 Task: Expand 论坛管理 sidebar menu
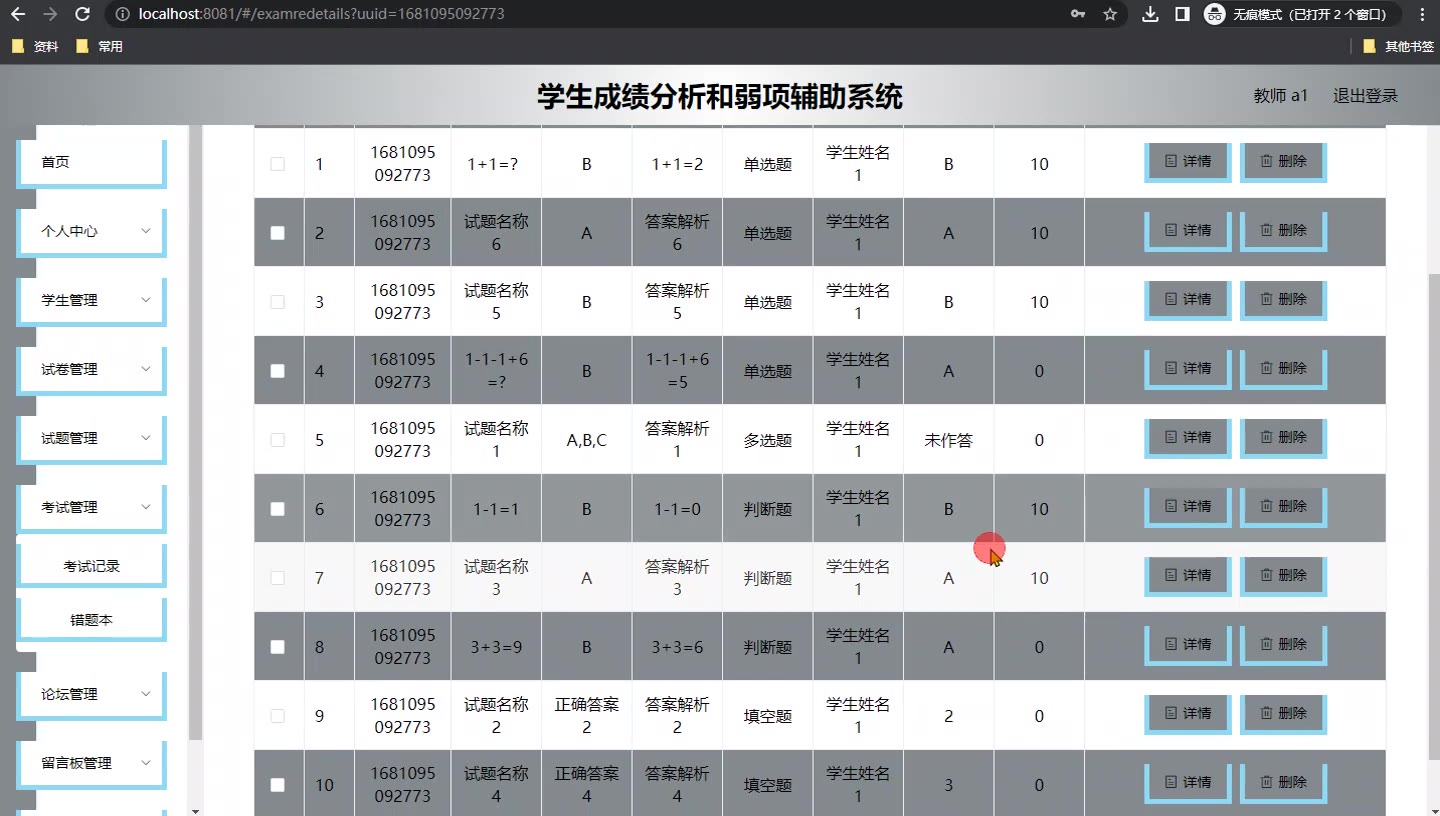point(92,694)
